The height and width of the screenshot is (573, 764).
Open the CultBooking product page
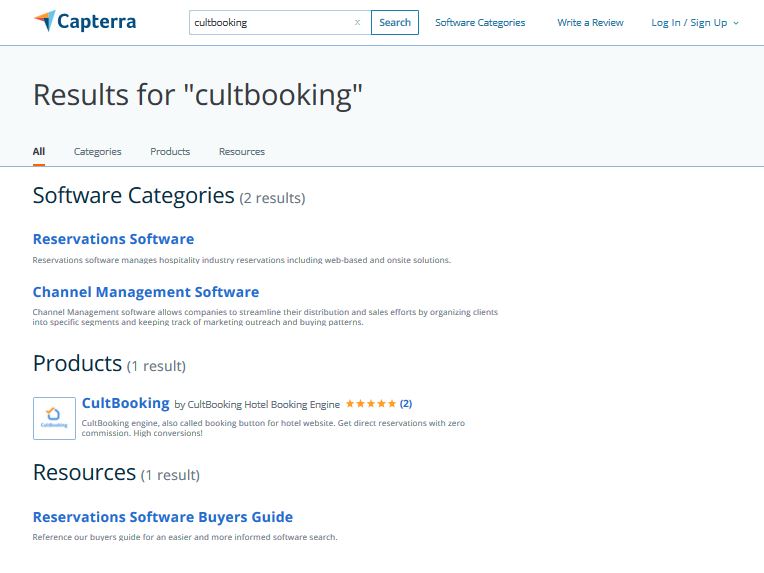pos(126,403)
